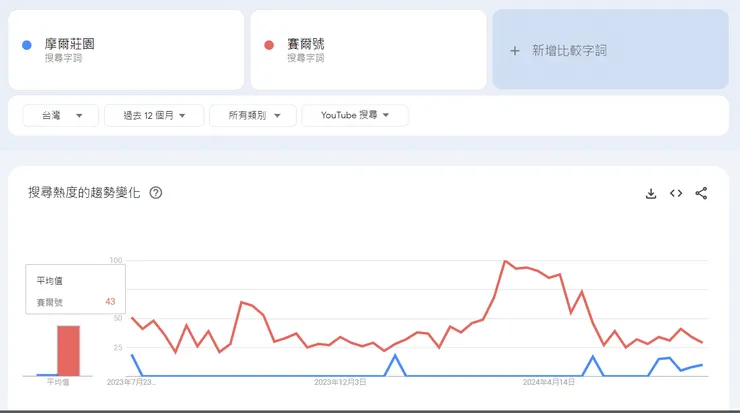This screenshot has height=413, width=740.
Task: Click the 2023年12月3日 date label on axis
Action: point(340,382)
